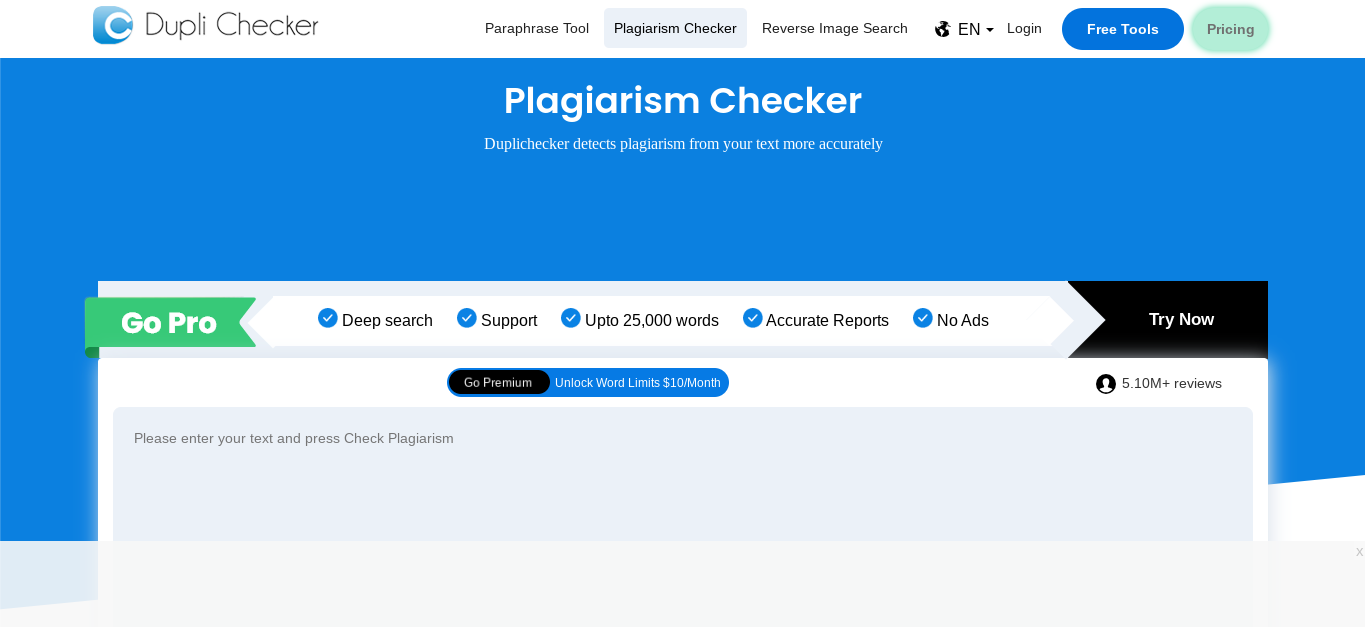
Task: Open the Free Tools button
Action: pos(1123,29)
